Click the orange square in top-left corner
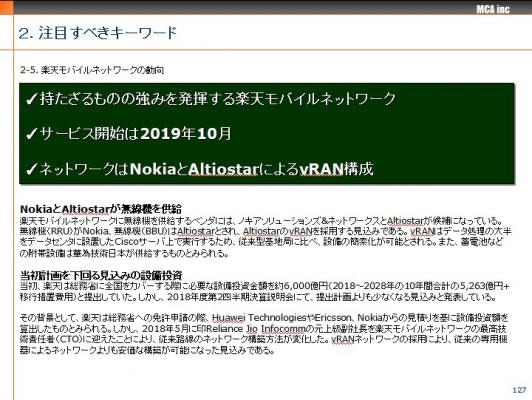Screen dimensions: 532x400 click(6, 7)
